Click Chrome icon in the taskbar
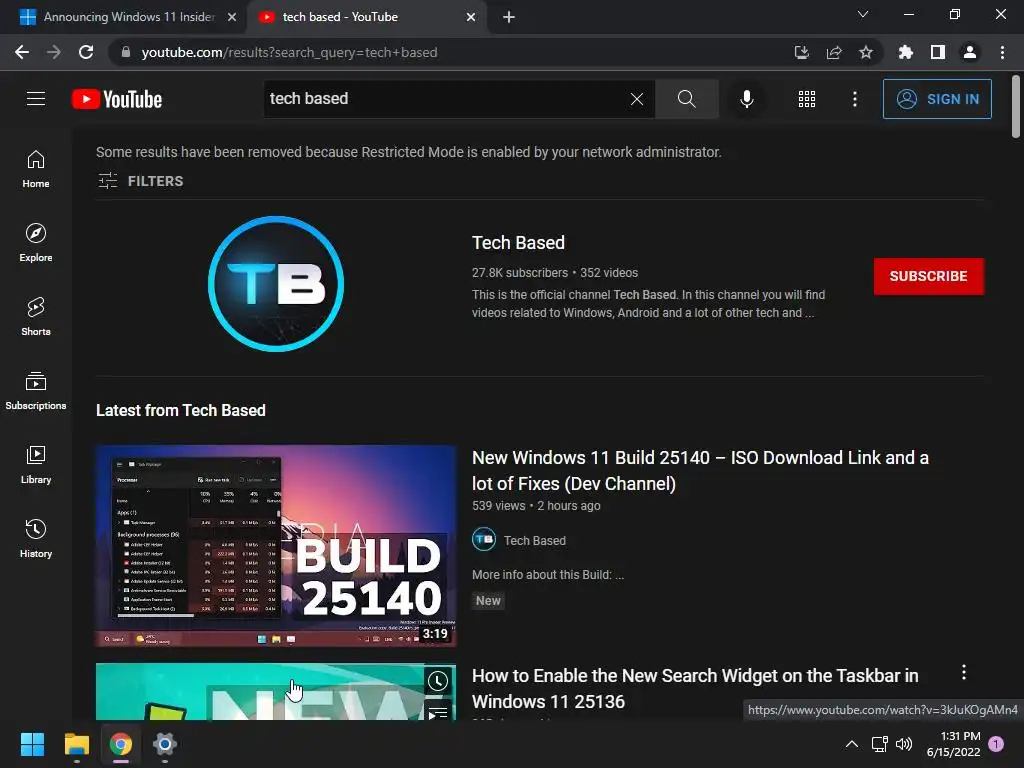The image size is (1024, 768). (121, 744)
